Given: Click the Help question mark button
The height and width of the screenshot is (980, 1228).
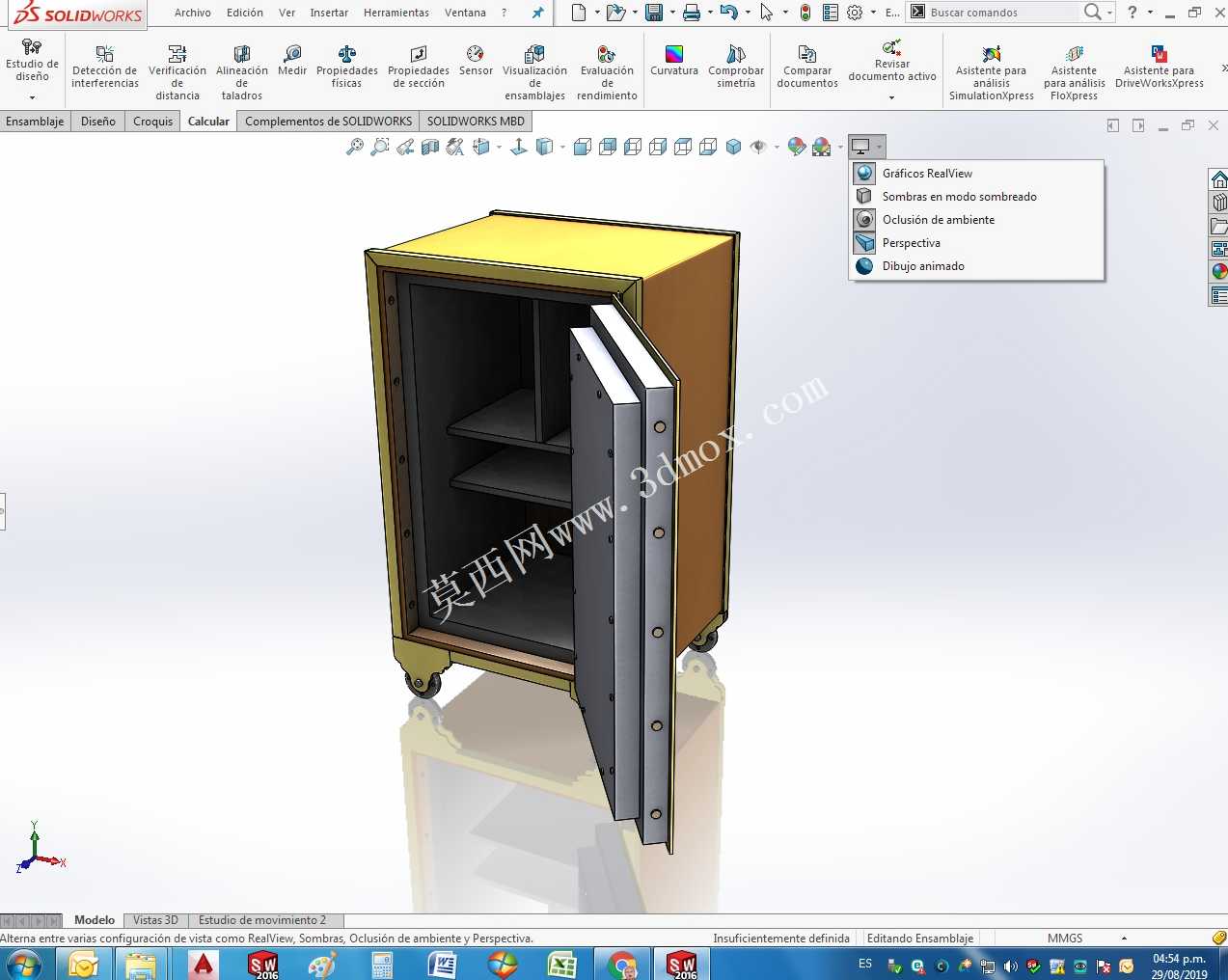Looking at the screenshot, I should tap(1132, 13).
